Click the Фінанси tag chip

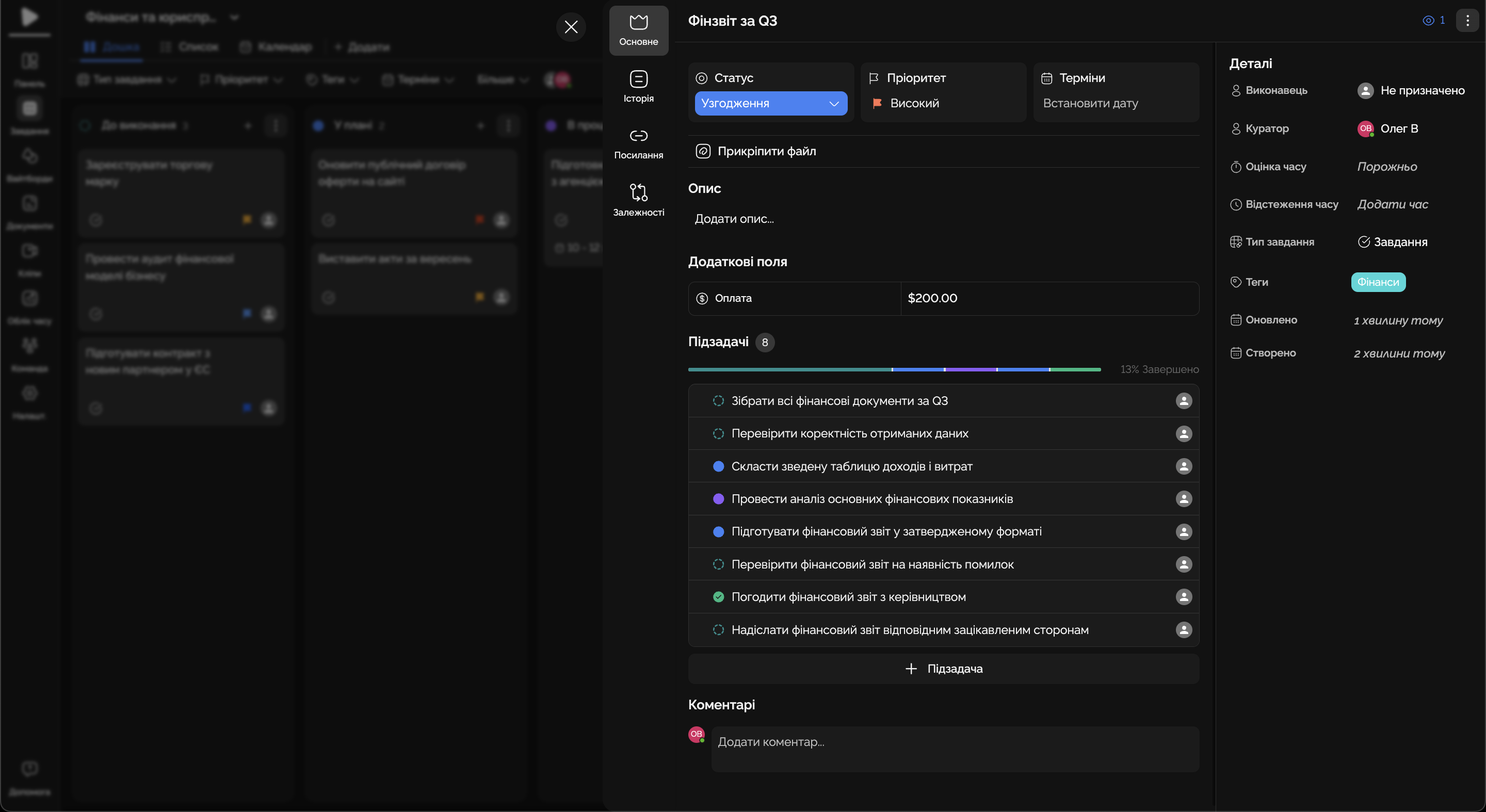pos(1378,282)
